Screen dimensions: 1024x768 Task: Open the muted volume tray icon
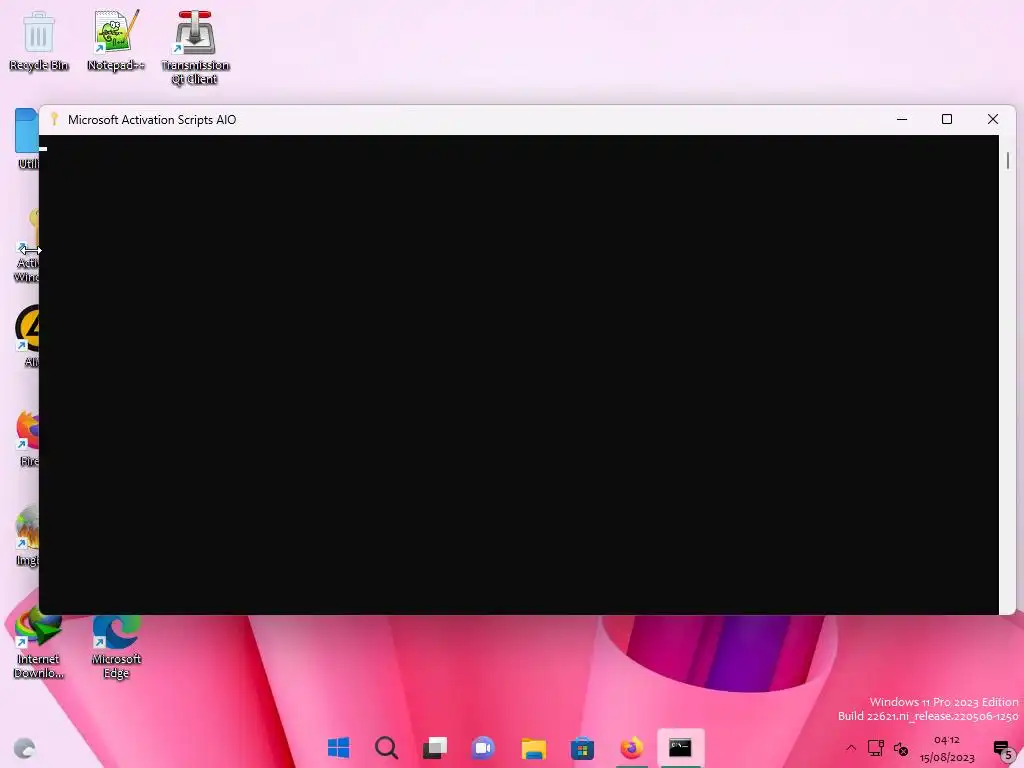[901, 749]
